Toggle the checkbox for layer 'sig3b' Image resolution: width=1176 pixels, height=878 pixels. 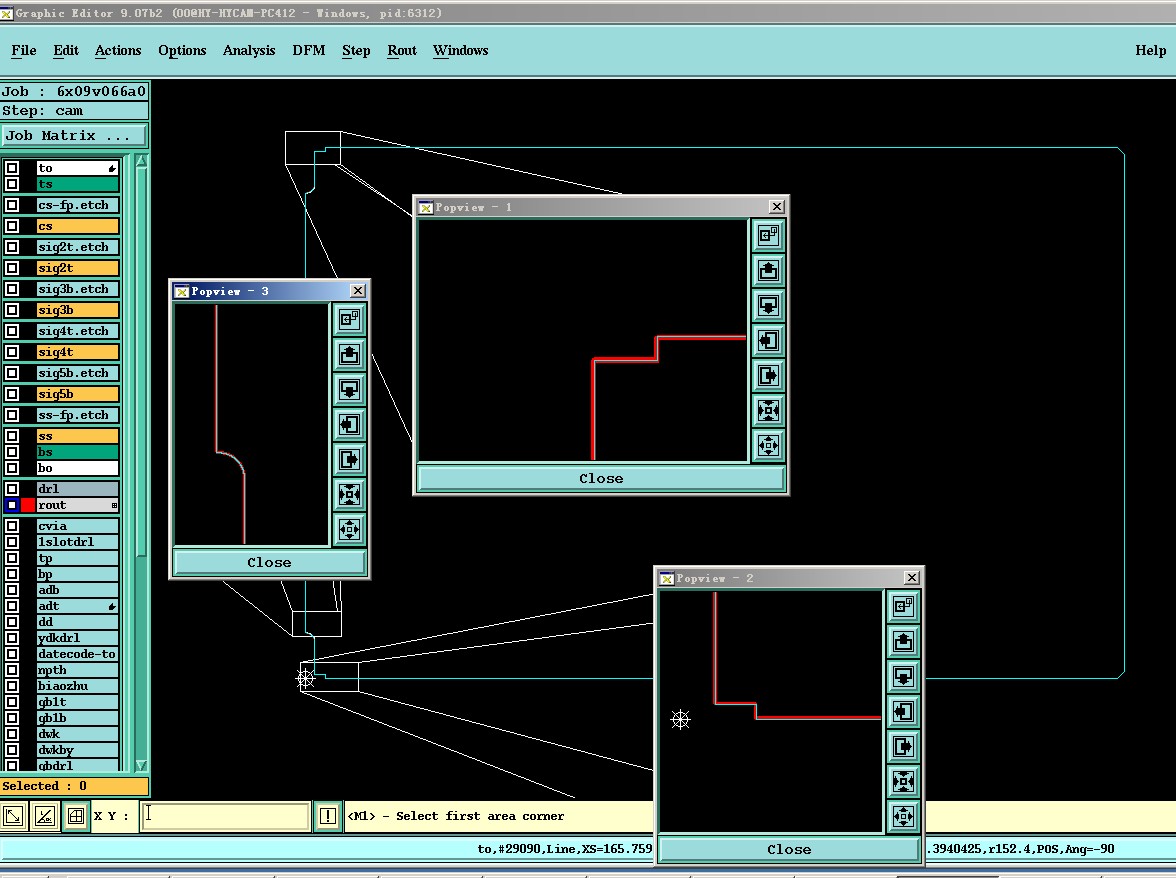(x=12, y=310)
